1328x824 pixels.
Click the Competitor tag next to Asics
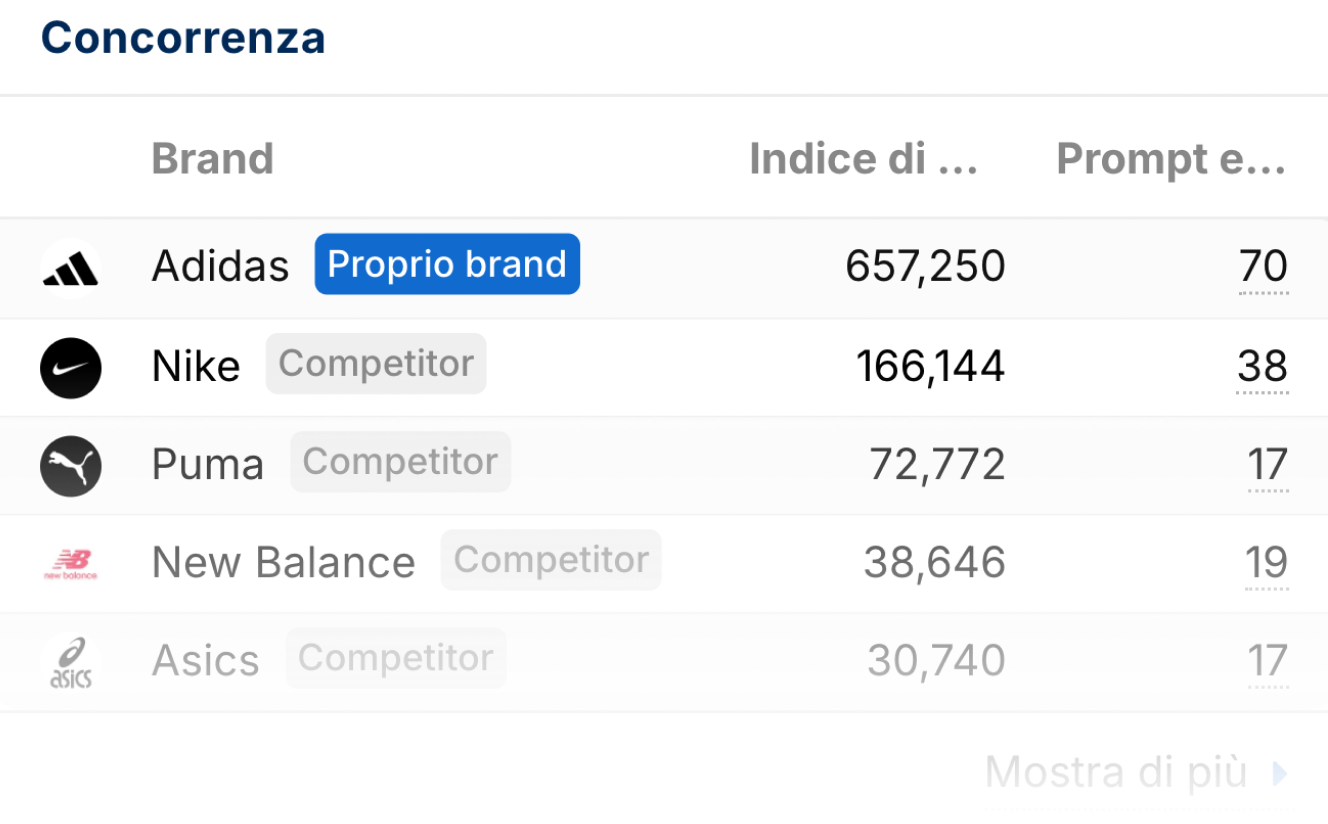point(396,658)
